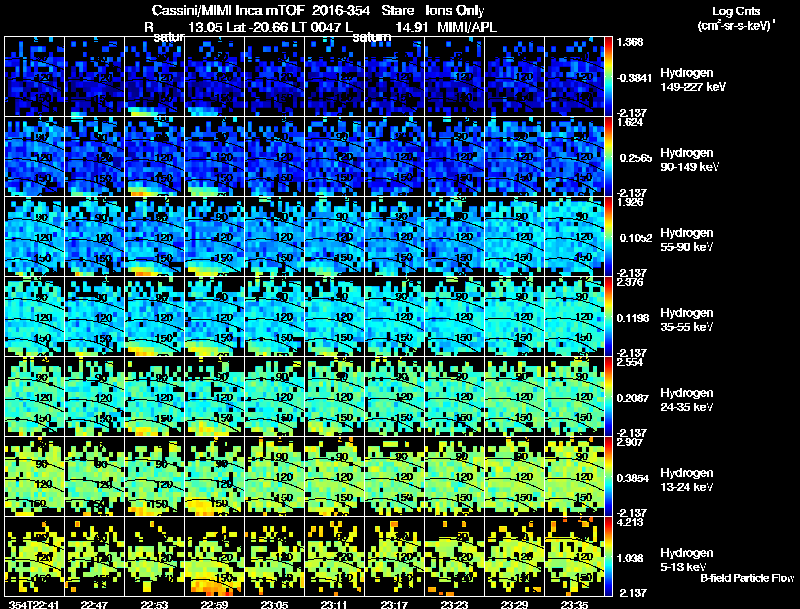Select the Hydrogen 55-90 keV label

click(687, 240)
